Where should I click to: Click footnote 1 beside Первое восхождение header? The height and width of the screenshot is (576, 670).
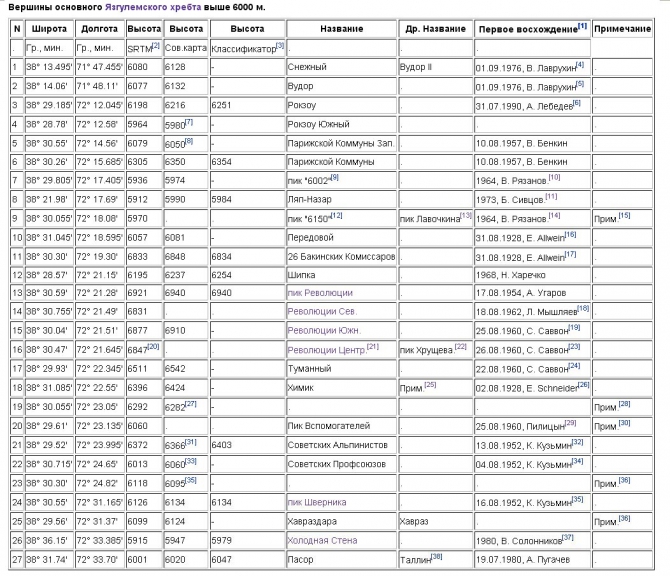[x=582, y=26]
